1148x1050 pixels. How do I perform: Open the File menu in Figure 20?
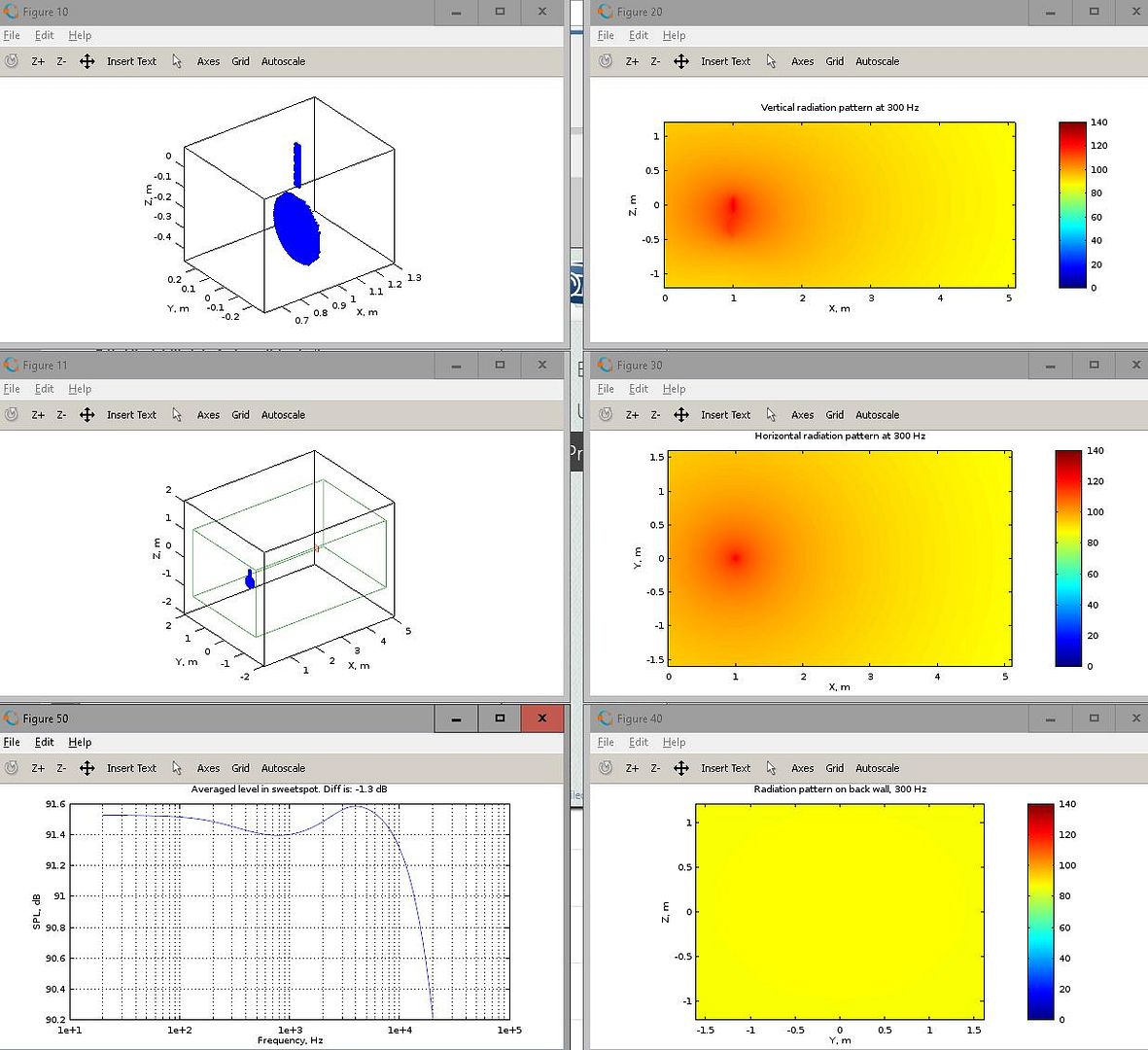[x=606, y=35]
